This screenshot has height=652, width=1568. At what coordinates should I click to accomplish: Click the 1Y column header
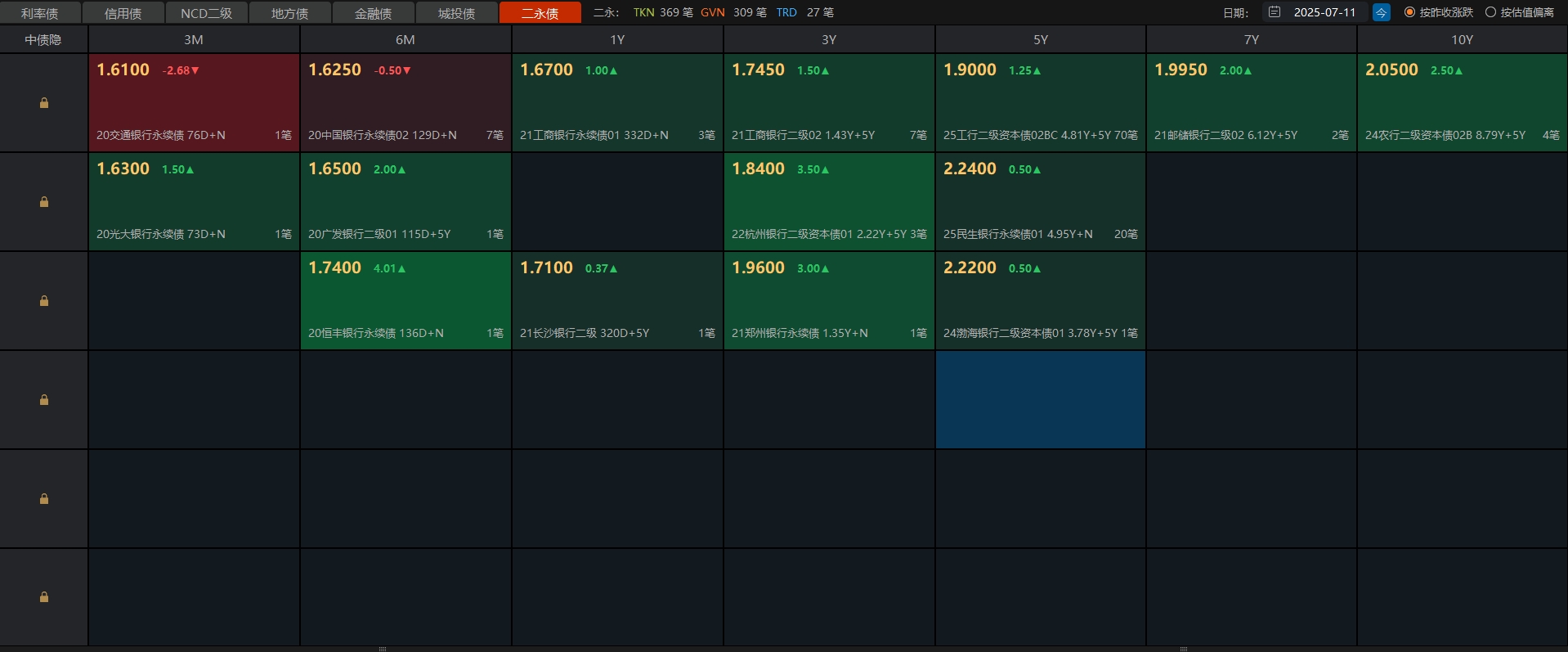617,39
